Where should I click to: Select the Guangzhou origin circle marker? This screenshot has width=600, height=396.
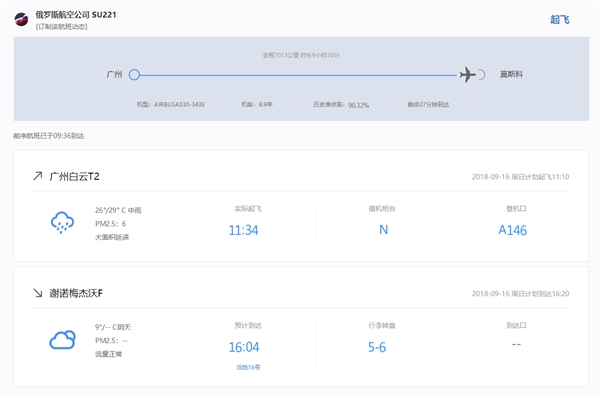click(x=134, y=75)
